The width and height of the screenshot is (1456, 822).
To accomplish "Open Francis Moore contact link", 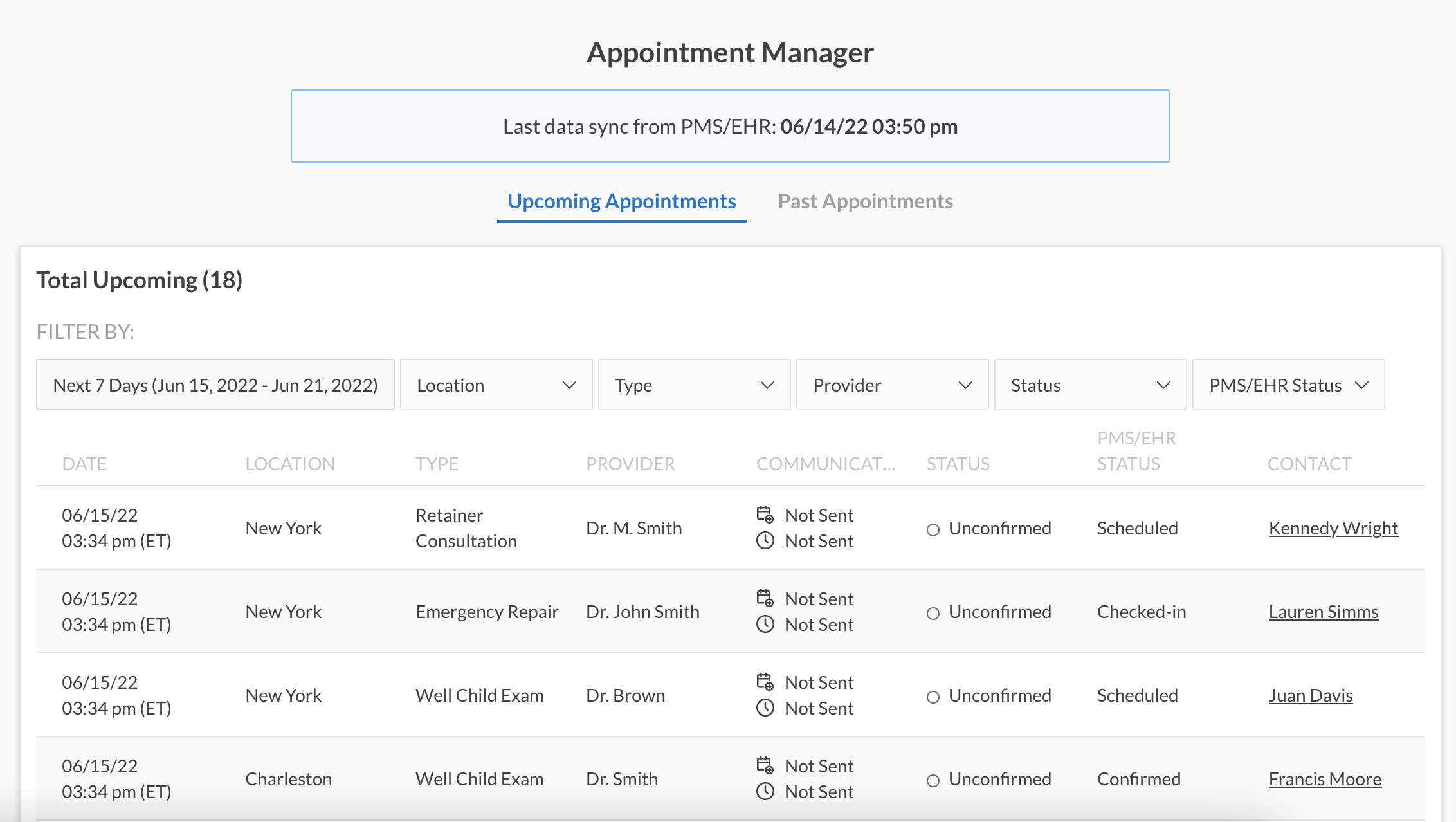I will [x=1325, y=779].
